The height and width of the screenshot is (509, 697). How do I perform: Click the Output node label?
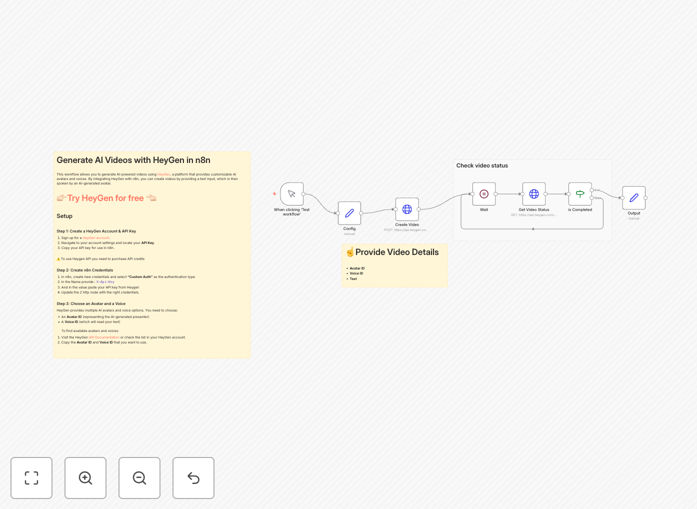click(x=634, y=213)
